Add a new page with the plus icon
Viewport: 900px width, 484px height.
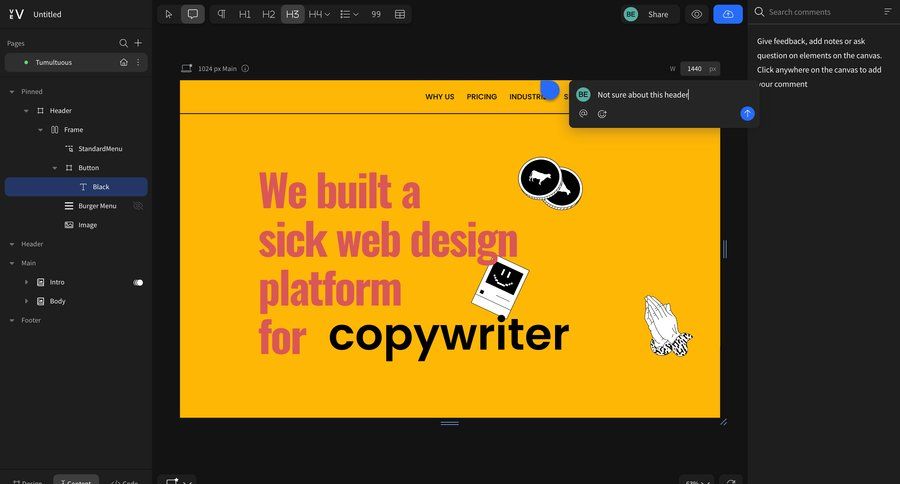138,43
